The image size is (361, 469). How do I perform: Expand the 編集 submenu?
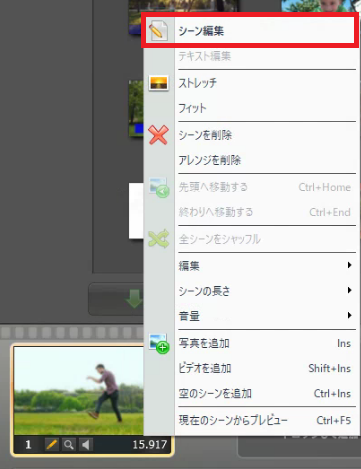tap(267, 266)
